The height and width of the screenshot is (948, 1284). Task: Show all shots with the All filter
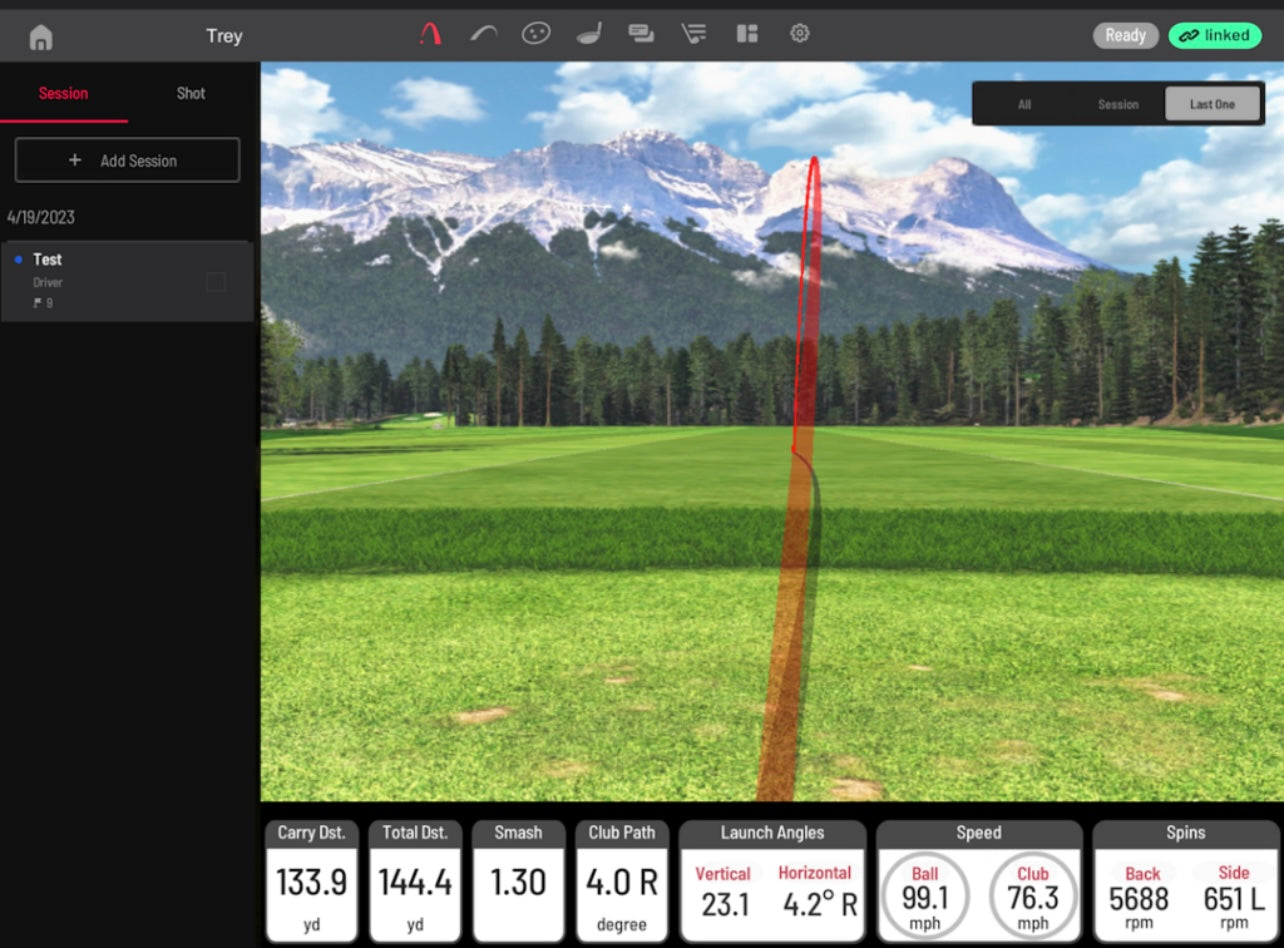click(x=1024, y=104)
